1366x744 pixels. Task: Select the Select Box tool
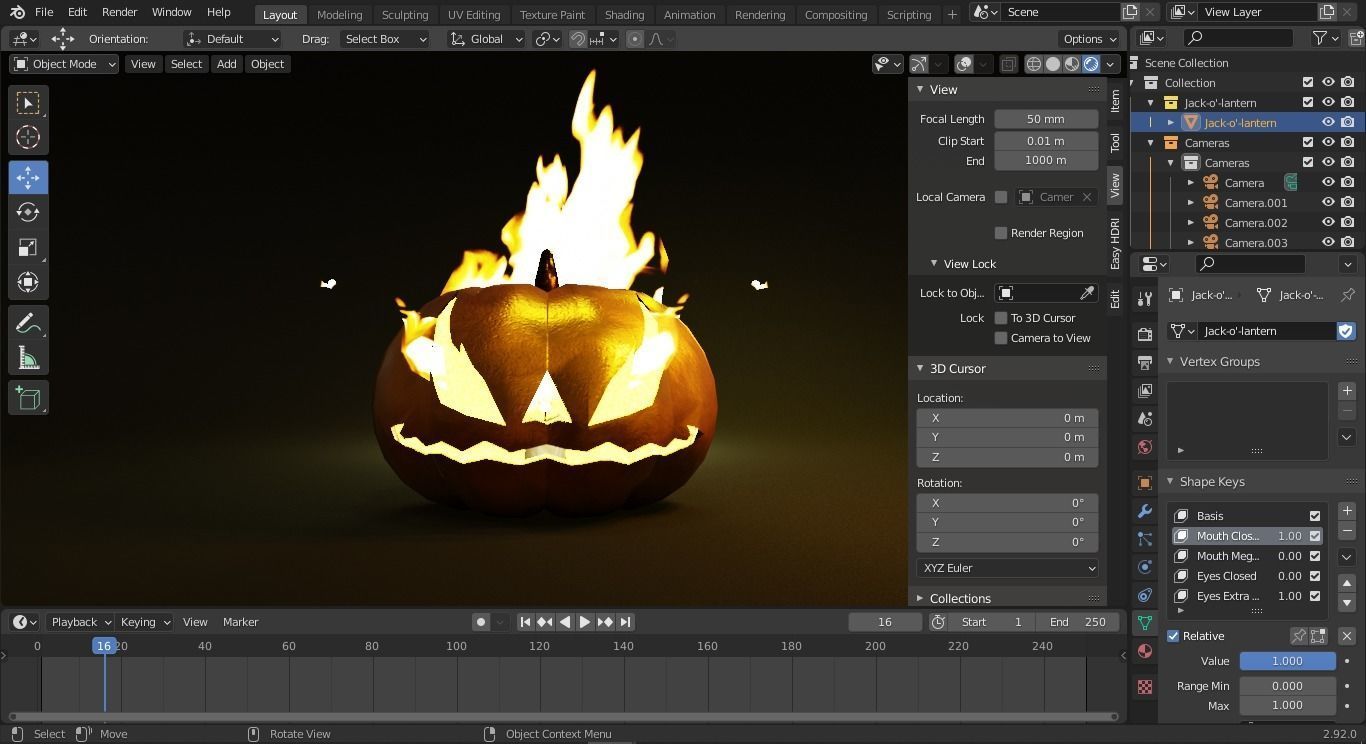point(28,103)
